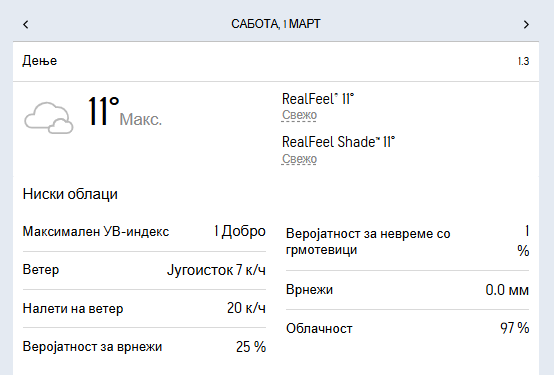Select the Максимален УВ-индекс row
This screenshot has height=375, width=554.
pyautogui.click(x=144, y=232)
